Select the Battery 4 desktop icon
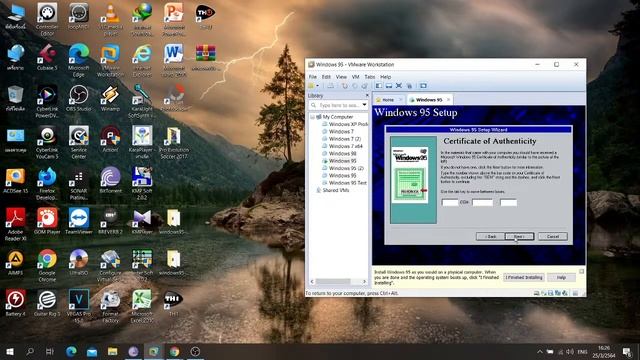 pos(16,303)
